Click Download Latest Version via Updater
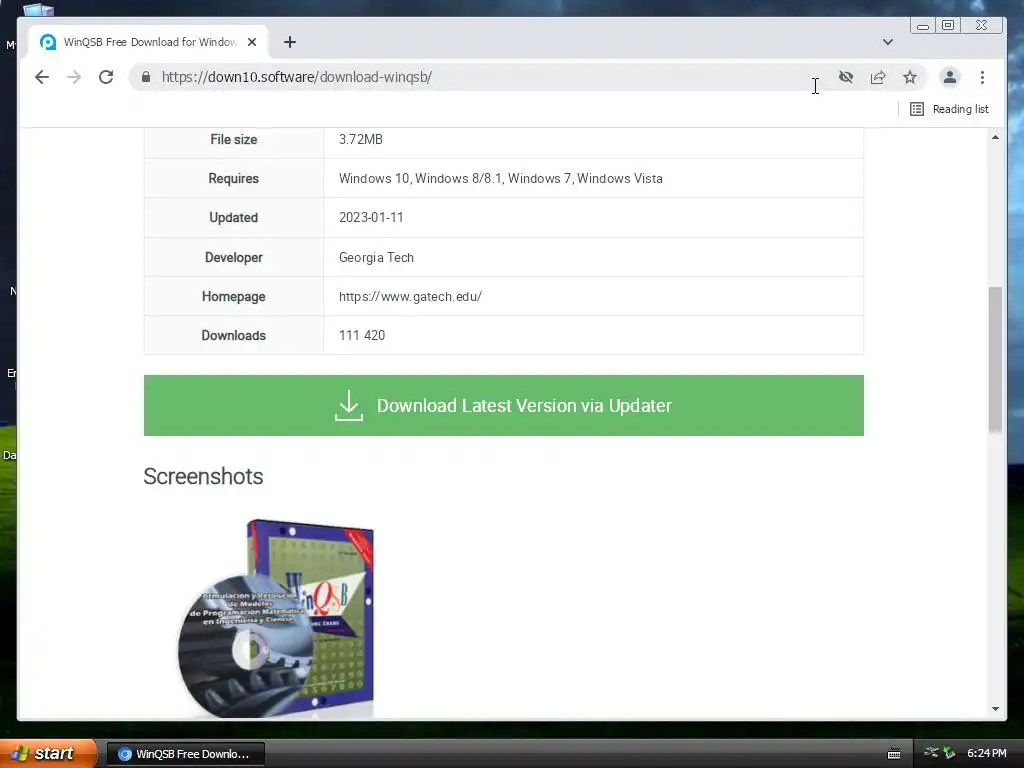 tap(504, 406)
